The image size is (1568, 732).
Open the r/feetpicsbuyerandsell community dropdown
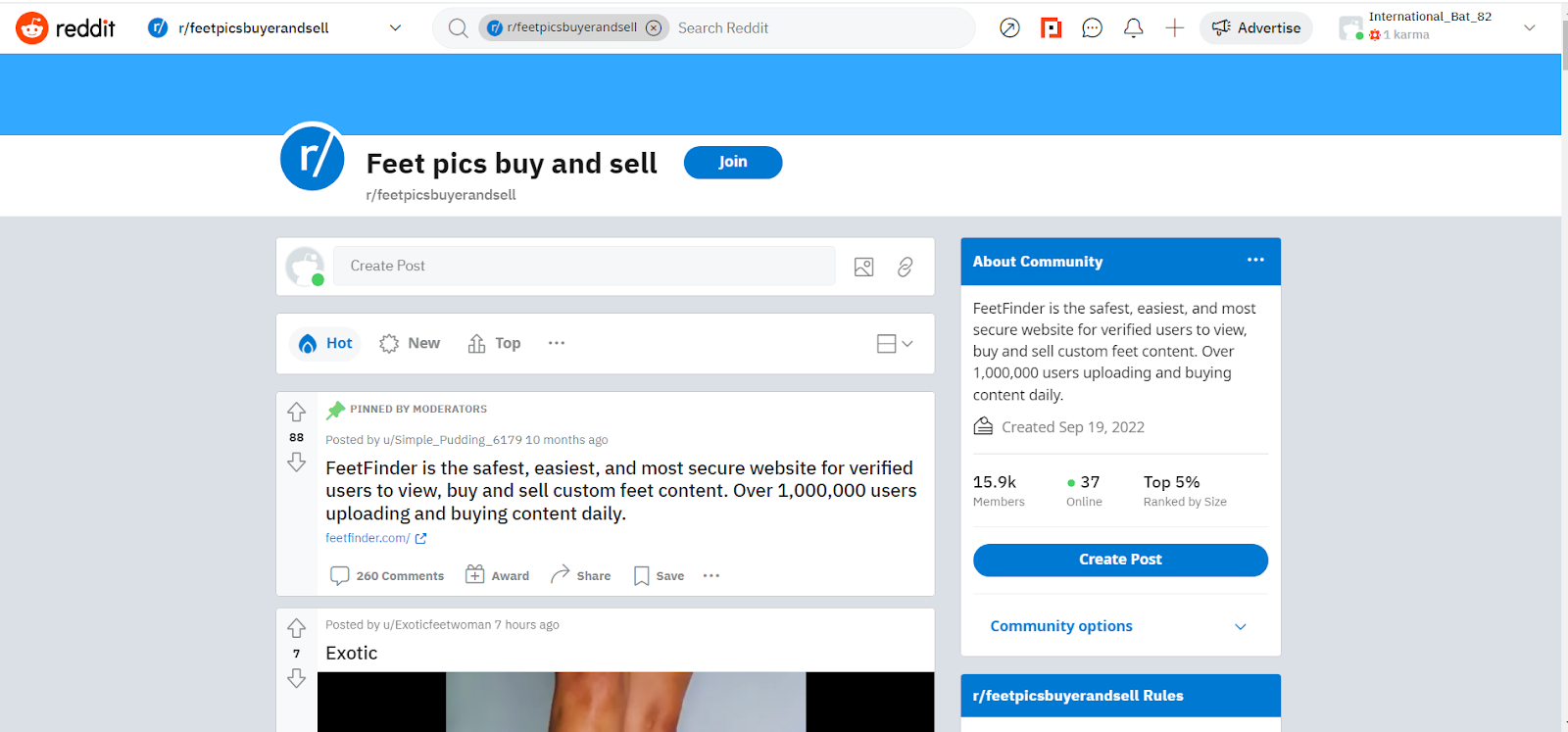tap(274, 28)
